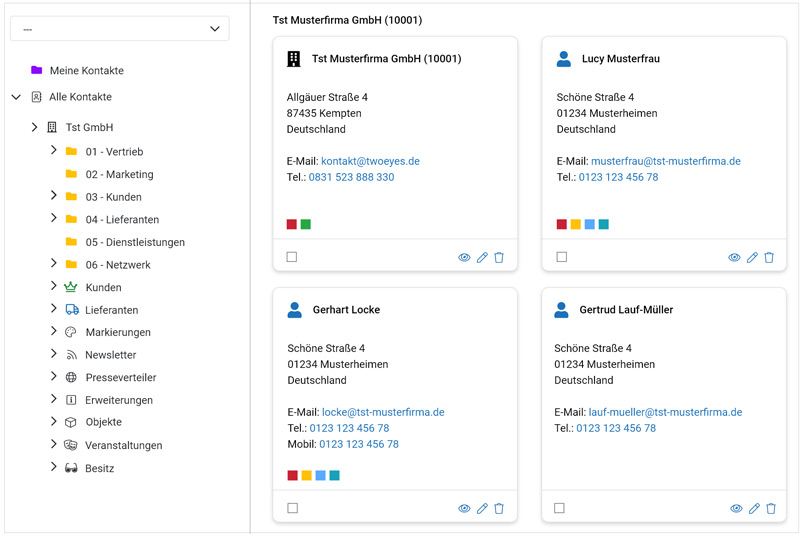800x534 pixels.
Task: Open Meine Kontakte in the sidebar
Action: click(86, 71)
